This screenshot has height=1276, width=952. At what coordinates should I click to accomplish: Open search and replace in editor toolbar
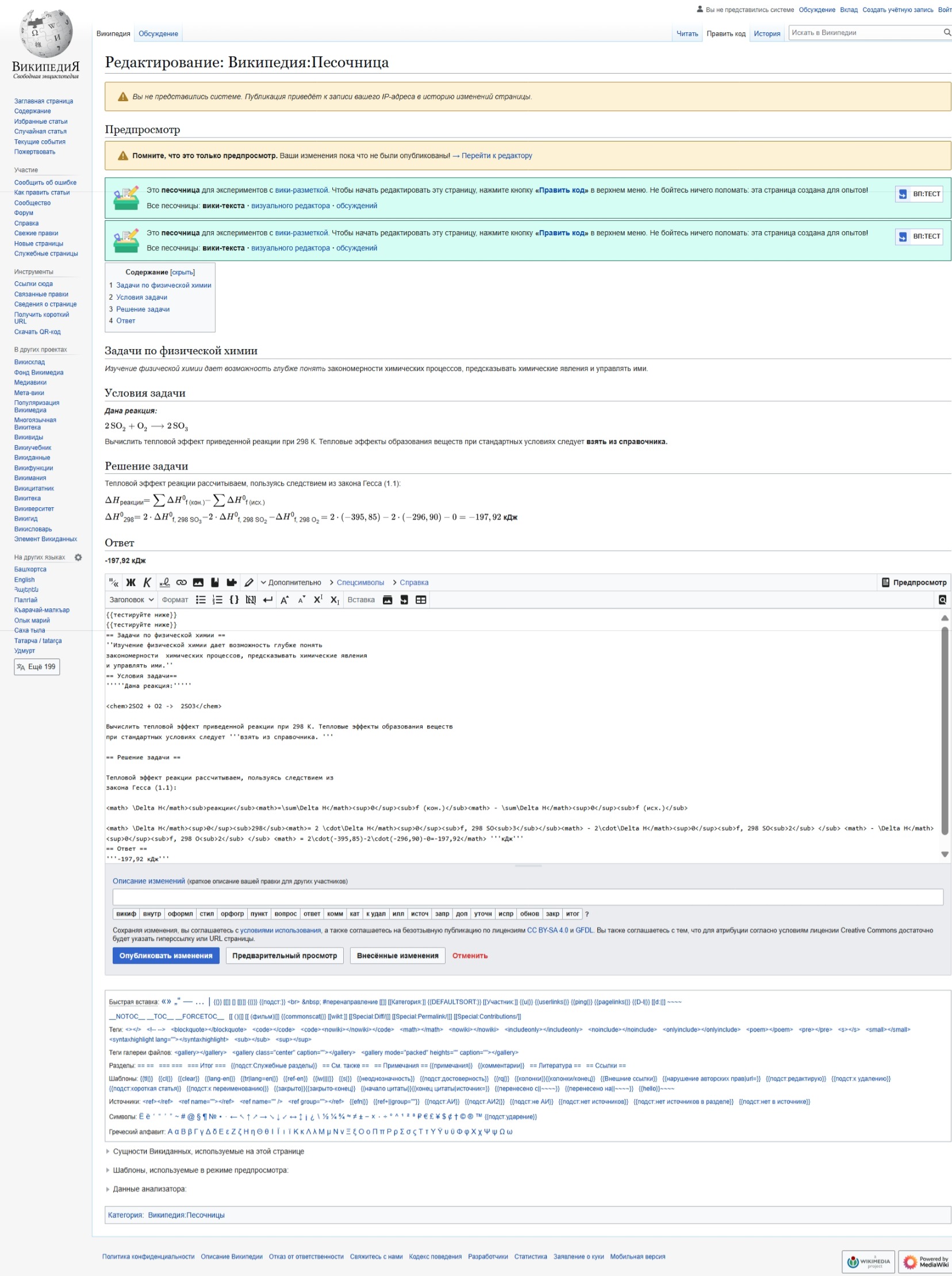(942, 599)
